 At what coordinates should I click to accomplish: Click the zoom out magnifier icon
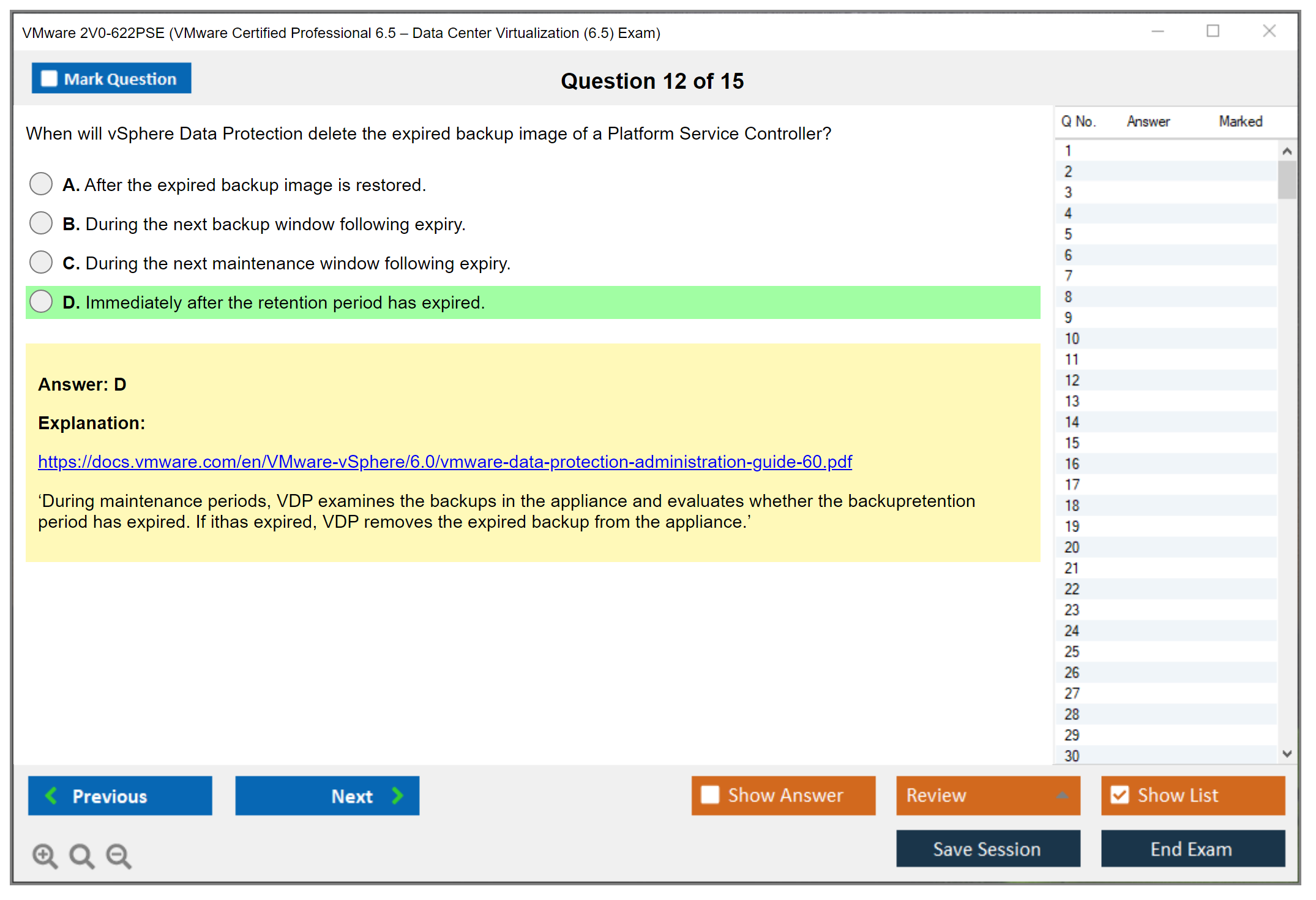coord(119,855)
